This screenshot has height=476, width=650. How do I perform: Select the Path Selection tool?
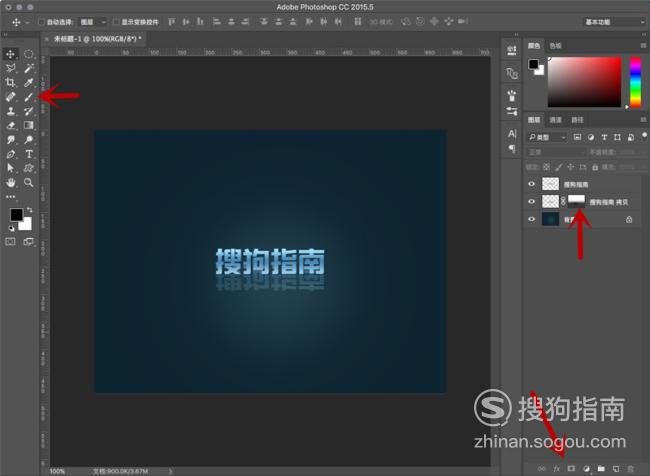tap(10, 168)
